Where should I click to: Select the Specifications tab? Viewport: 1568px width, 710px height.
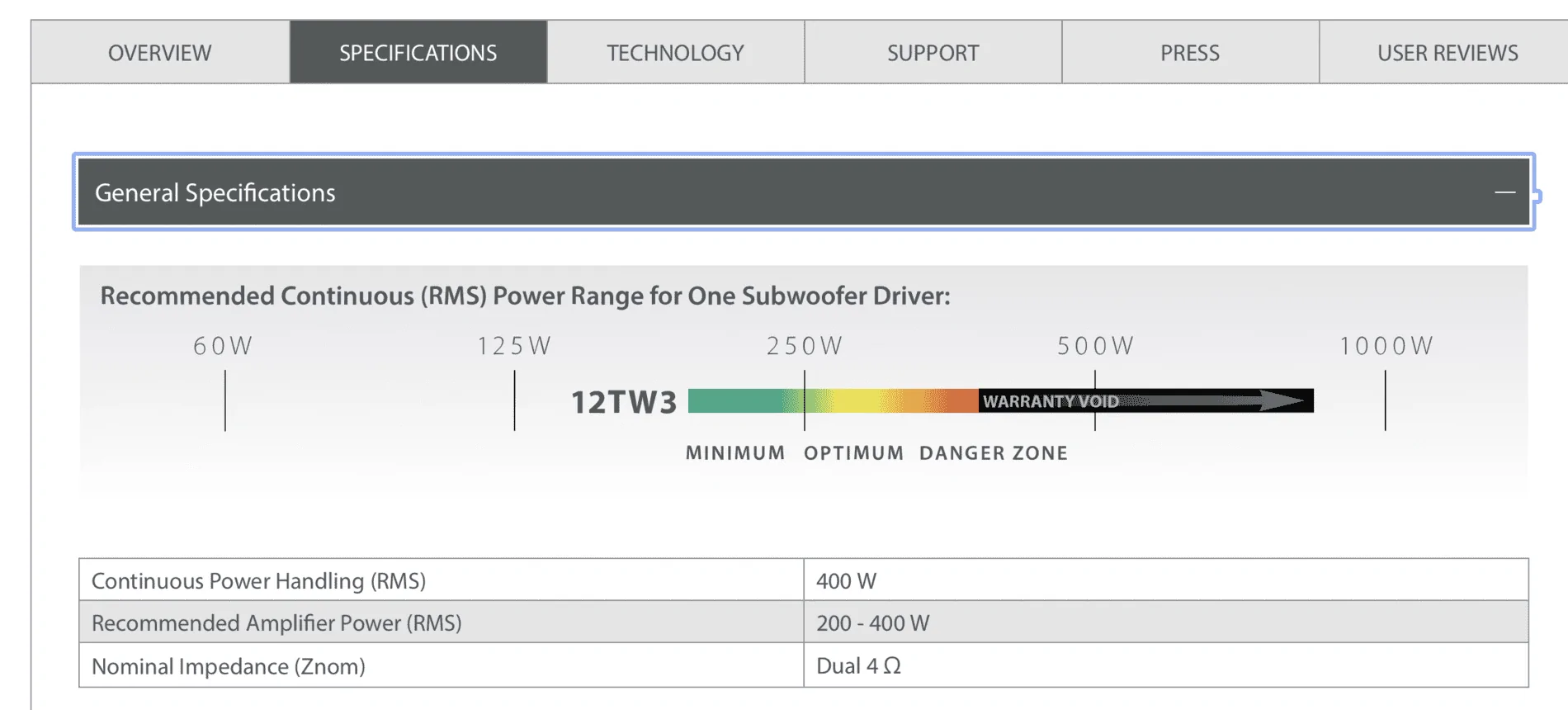418,52
